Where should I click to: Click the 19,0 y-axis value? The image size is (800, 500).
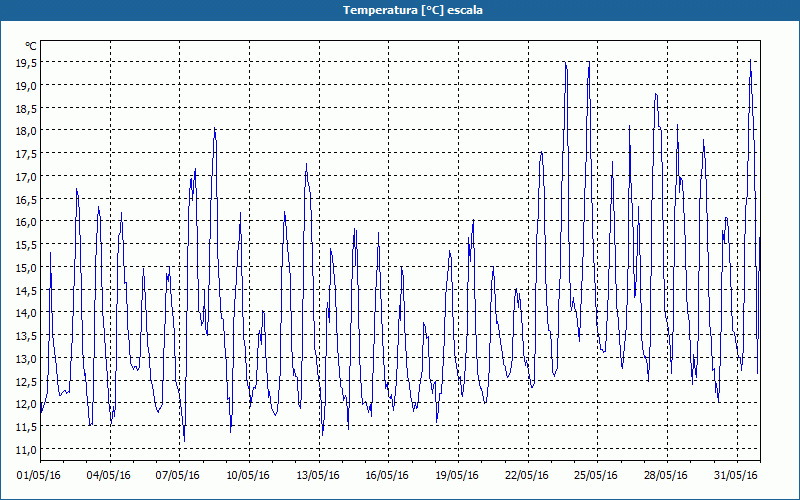click(x=26, y=85)
